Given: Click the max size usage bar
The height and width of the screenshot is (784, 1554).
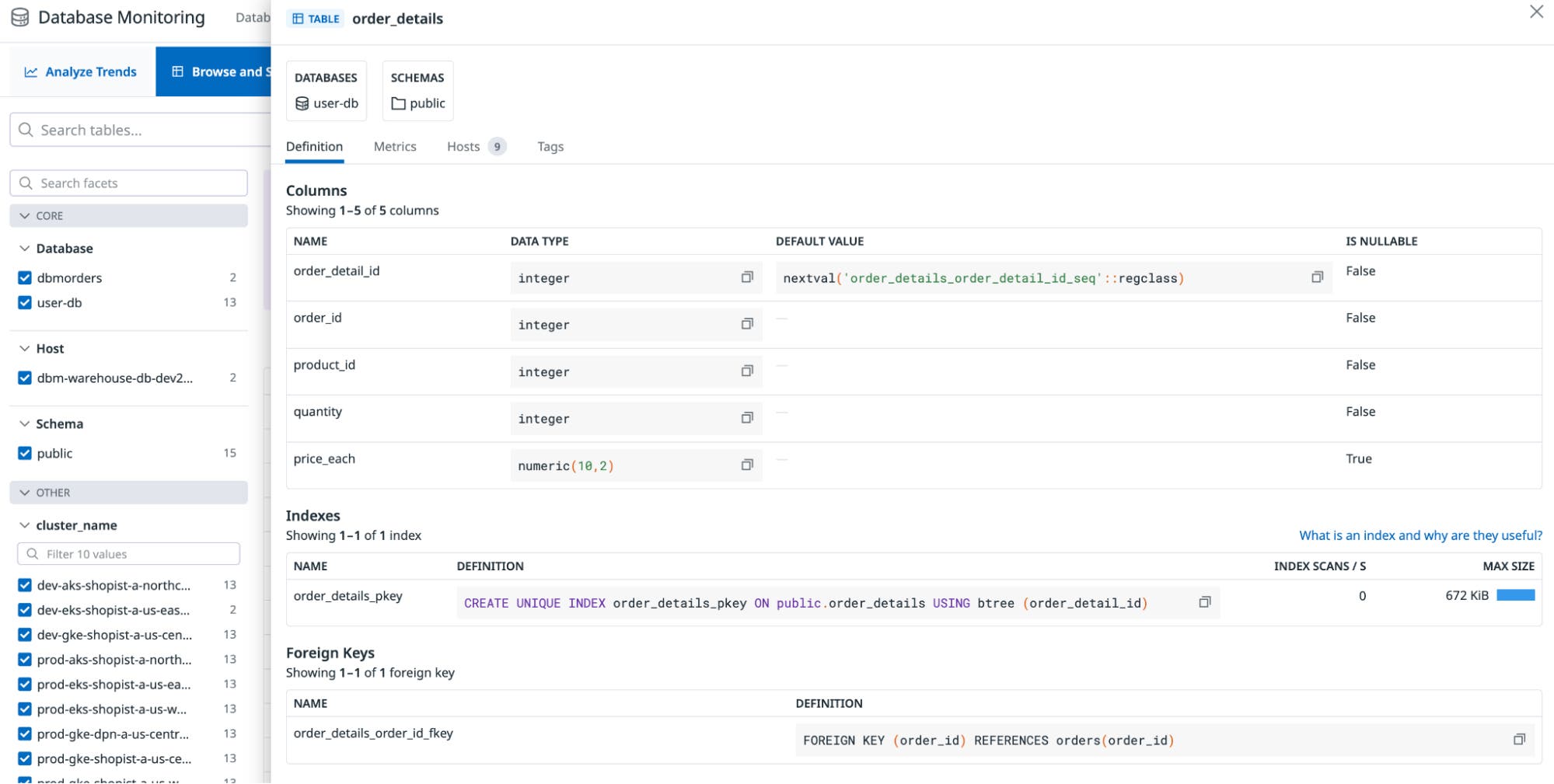Looking at the screenshot, I should pos(1515,594).
